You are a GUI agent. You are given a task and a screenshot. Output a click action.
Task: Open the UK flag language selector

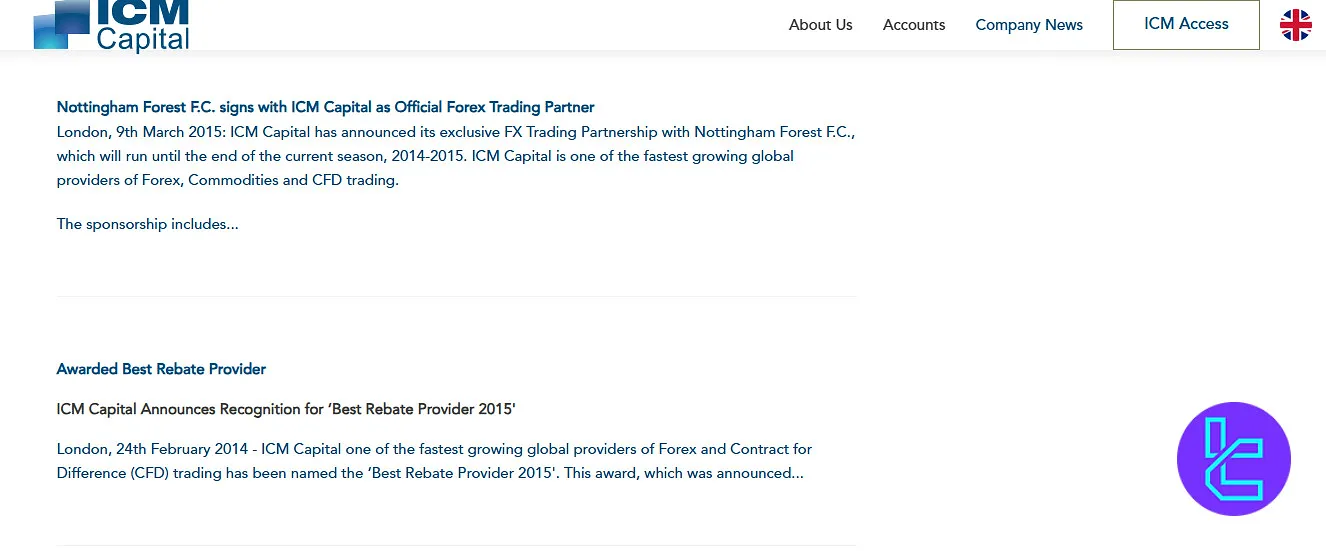click(x=1295, y=25)
